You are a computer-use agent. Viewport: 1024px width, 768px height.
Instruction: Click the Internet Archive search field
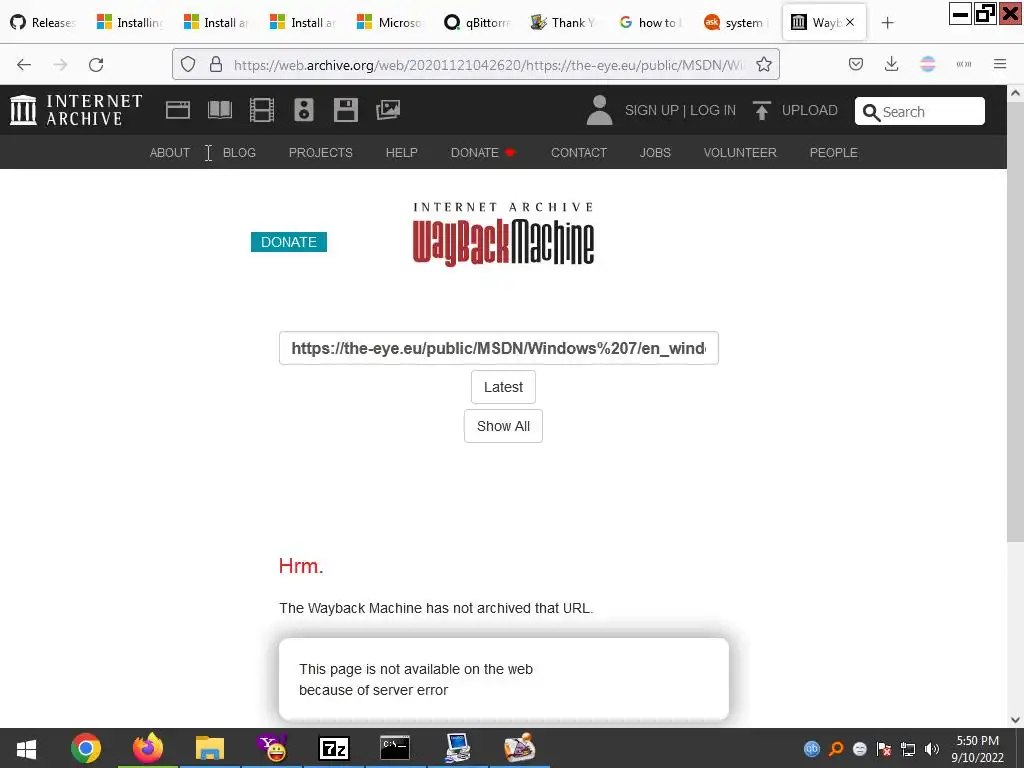(x=920, y=112)
